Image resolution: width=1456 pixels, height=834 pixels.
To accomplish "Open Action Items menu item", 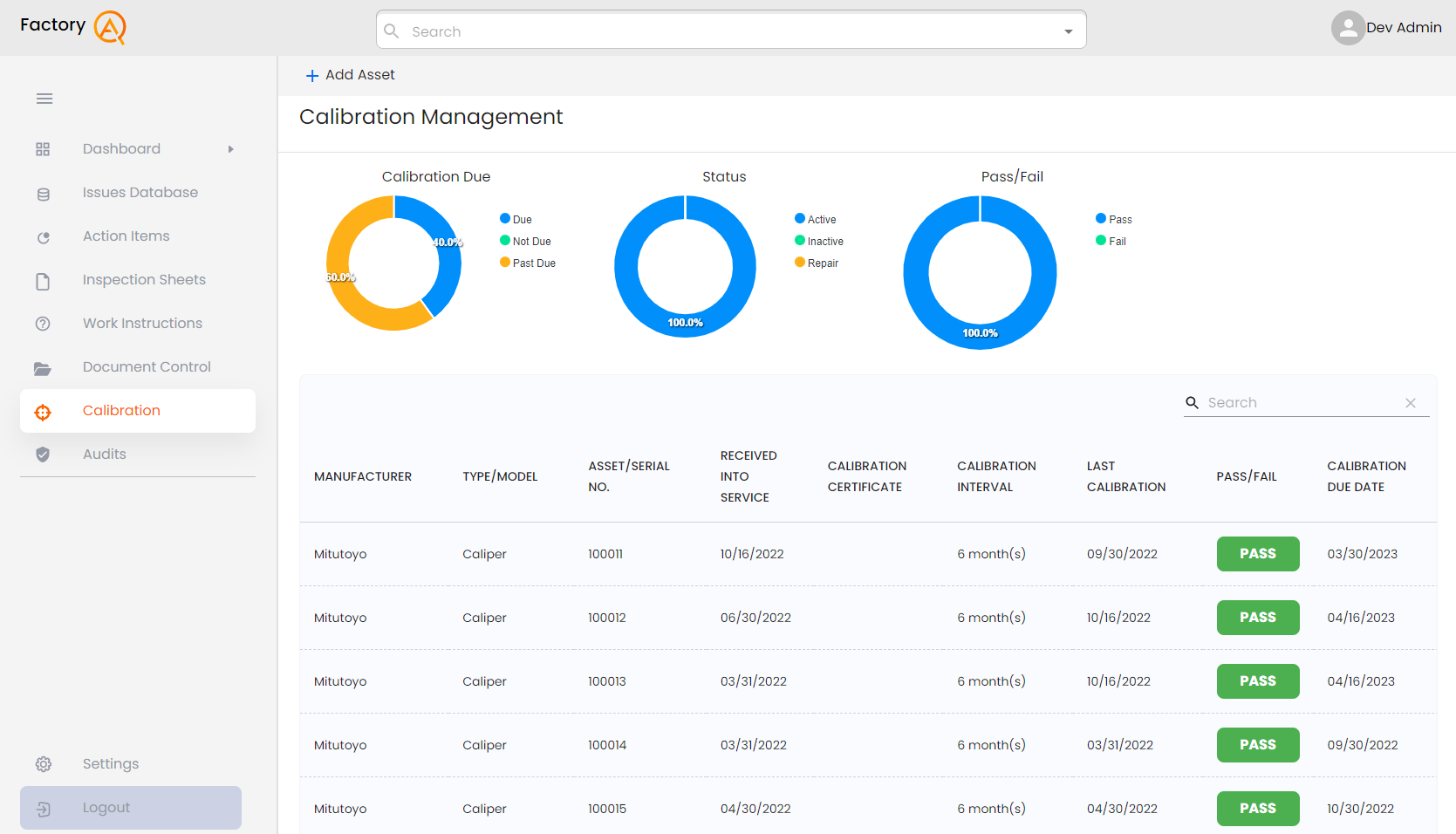I will [138, 236].
